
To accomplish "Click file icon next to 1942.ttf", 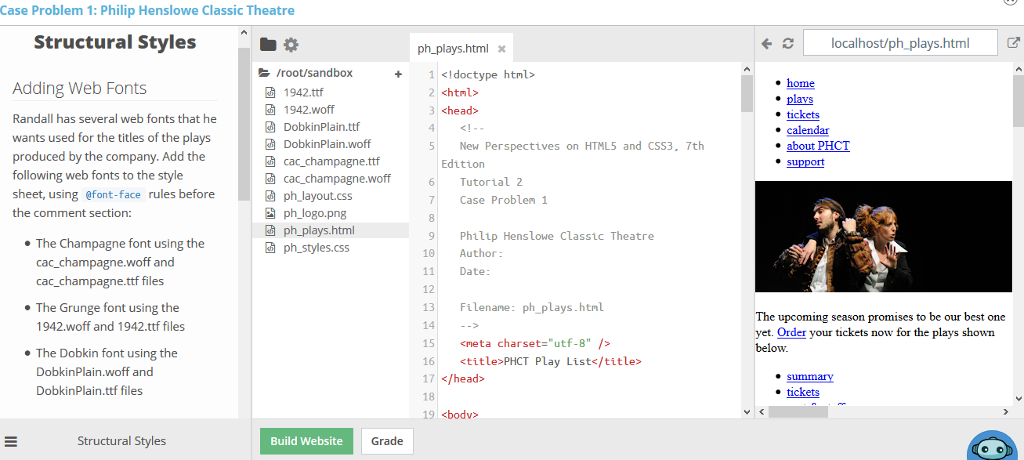I will (270, 93).
